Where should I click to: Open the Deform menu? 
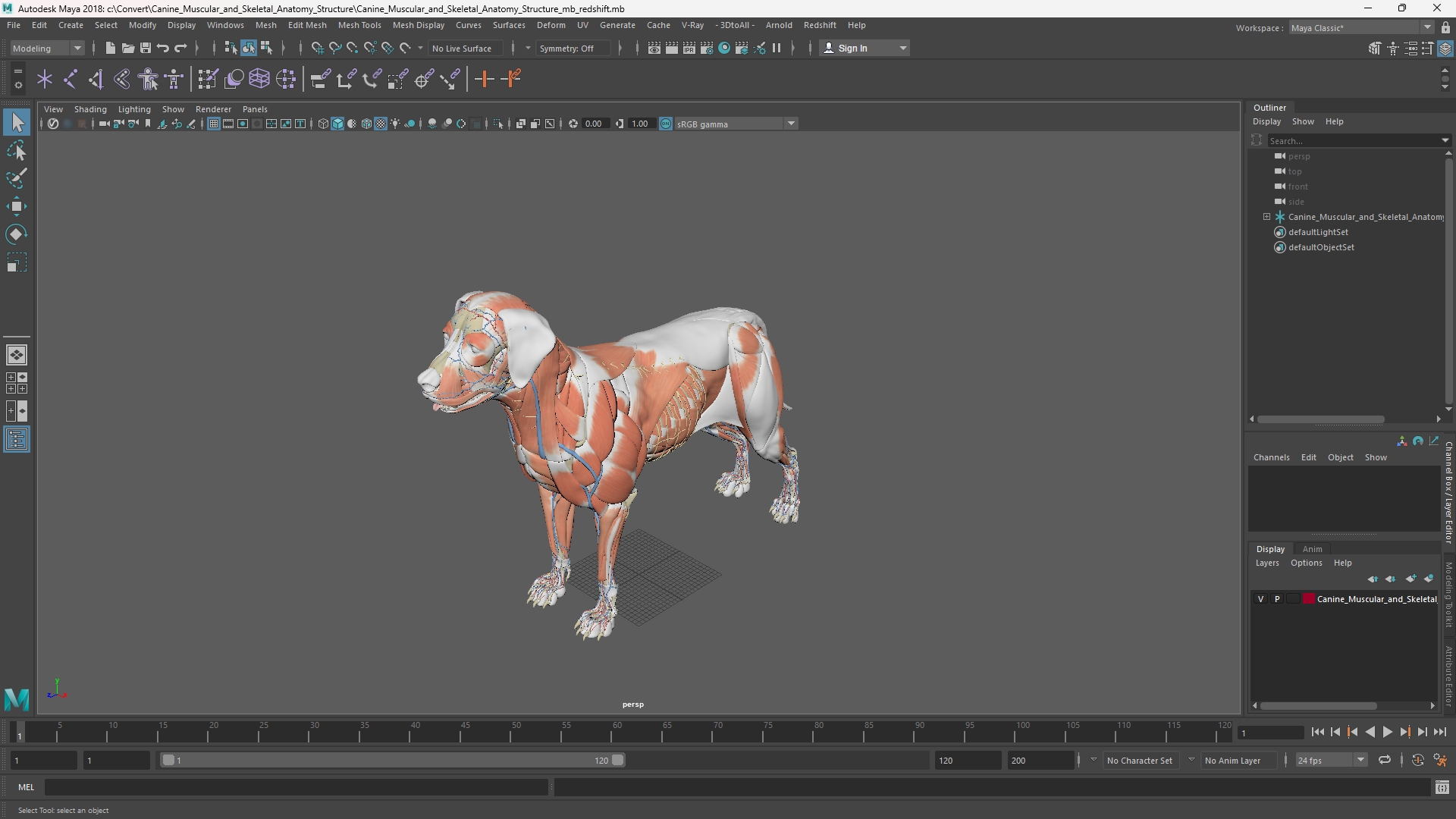coord(551,25)
